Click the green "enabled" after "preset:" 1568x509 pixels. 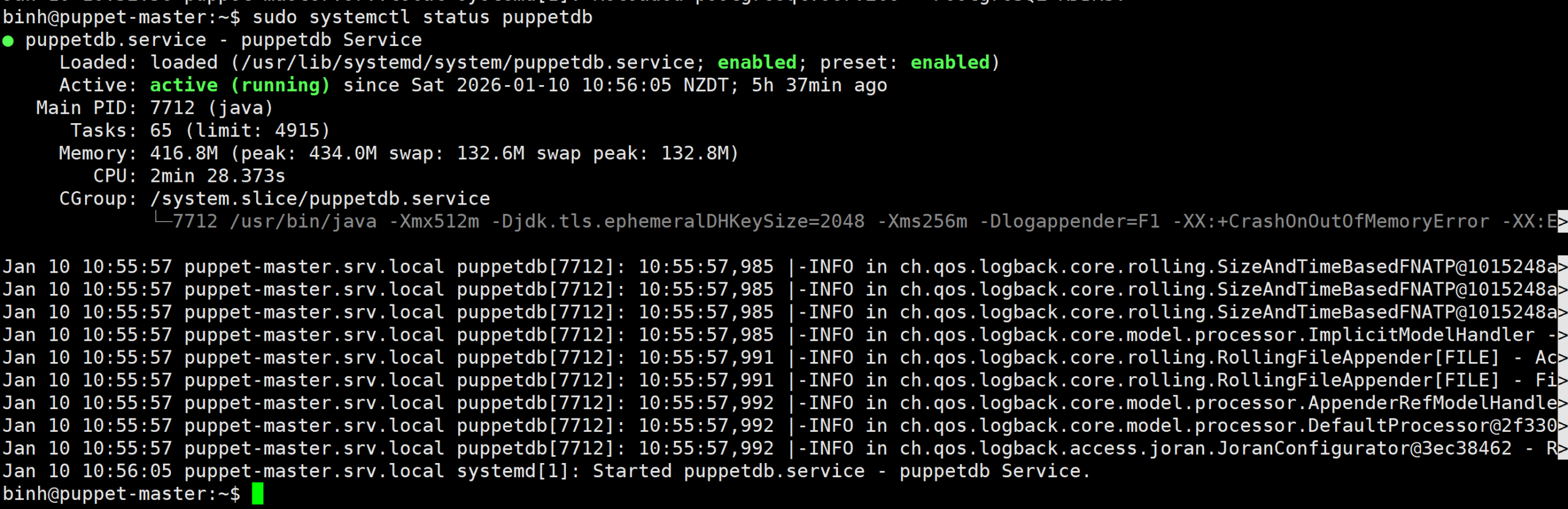click(949, 62)
